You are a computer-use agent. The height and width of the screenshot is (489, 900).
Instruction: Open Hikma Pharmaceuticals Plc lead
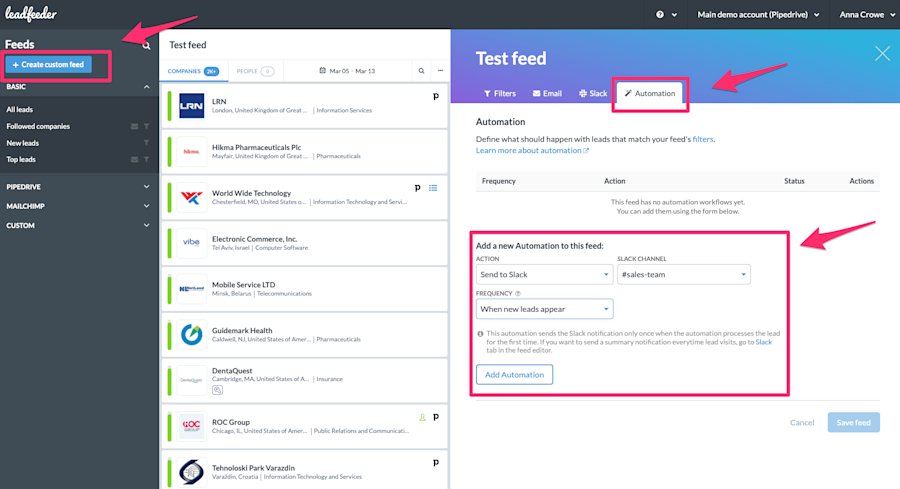(x=305, y=152)
